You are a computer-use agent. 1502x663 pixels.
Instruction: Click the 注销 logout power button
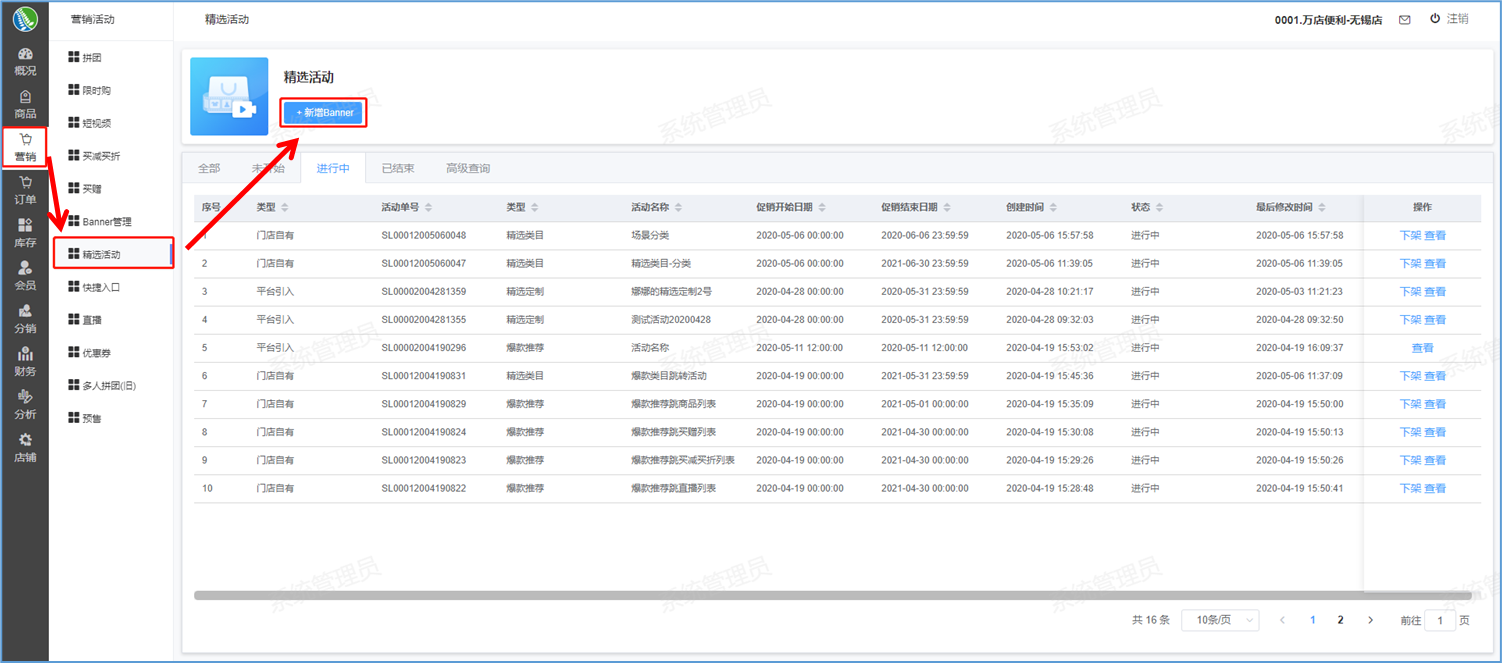[x=1449, y=19]
